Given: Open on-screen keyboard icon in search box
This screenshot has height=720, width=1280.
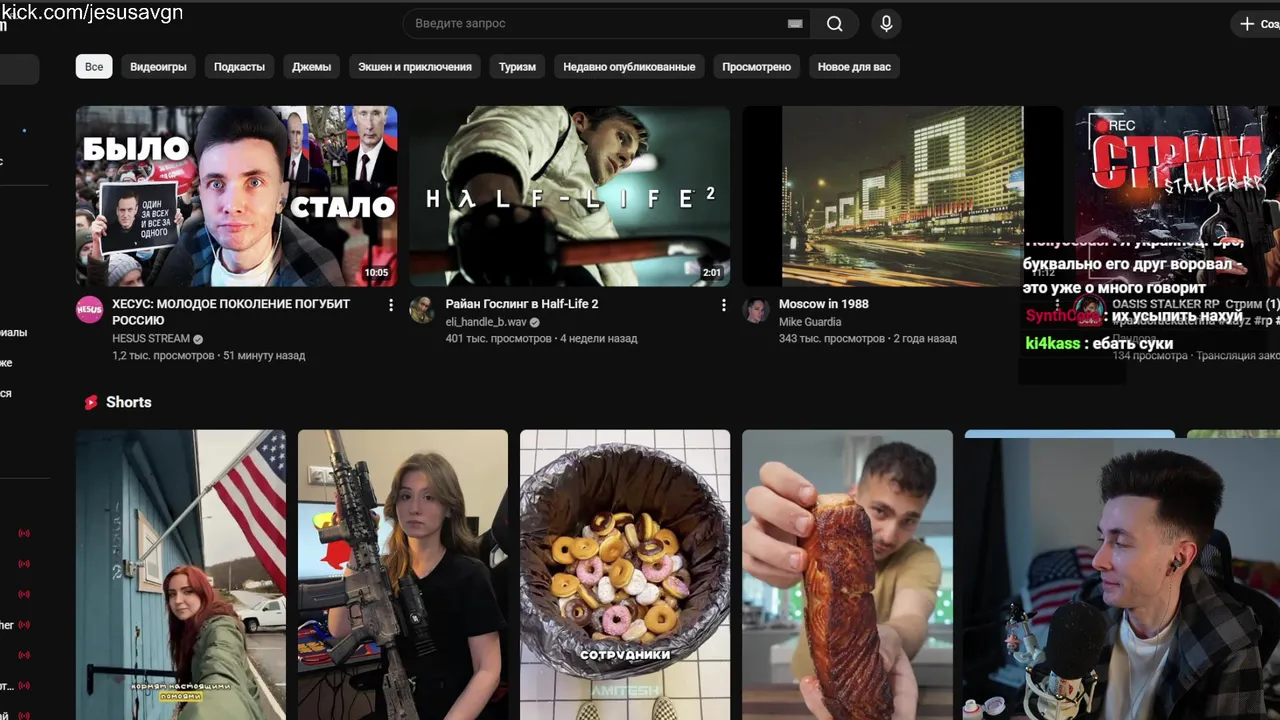Looking at the screenshot, I should tap(795, 24).
